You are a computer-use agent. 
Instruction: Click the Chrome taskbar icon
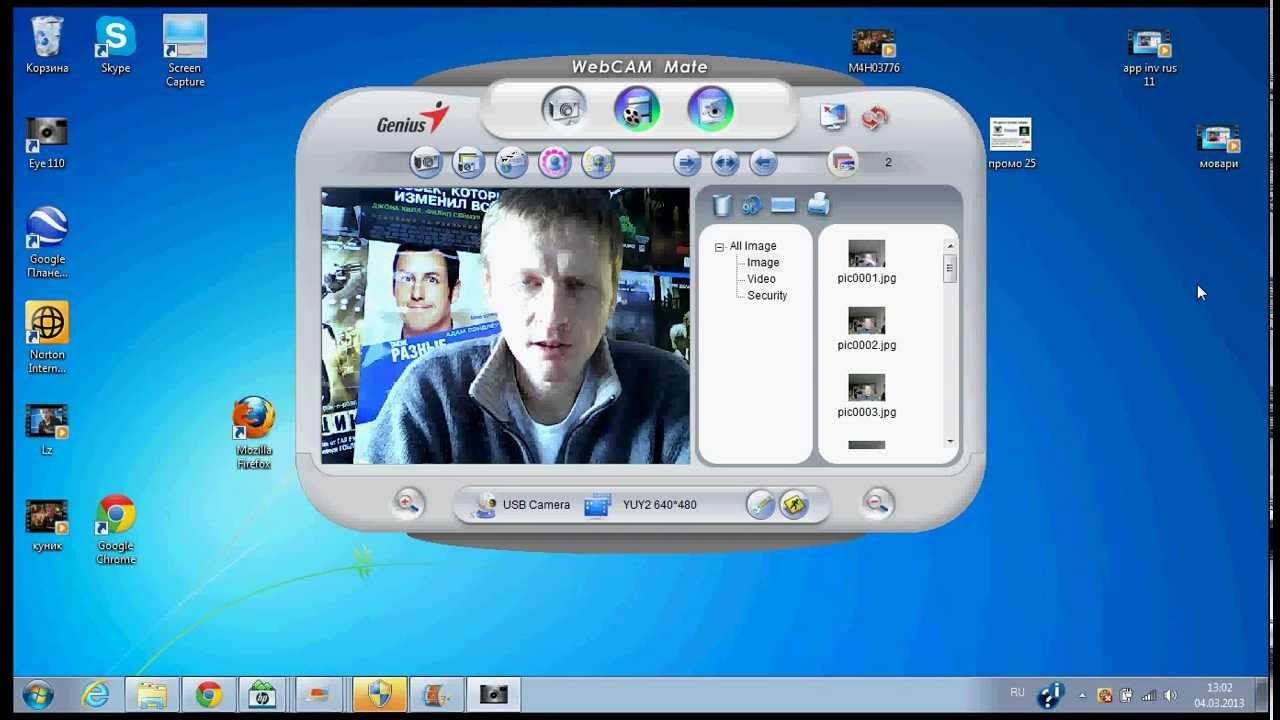coord(209,695)
